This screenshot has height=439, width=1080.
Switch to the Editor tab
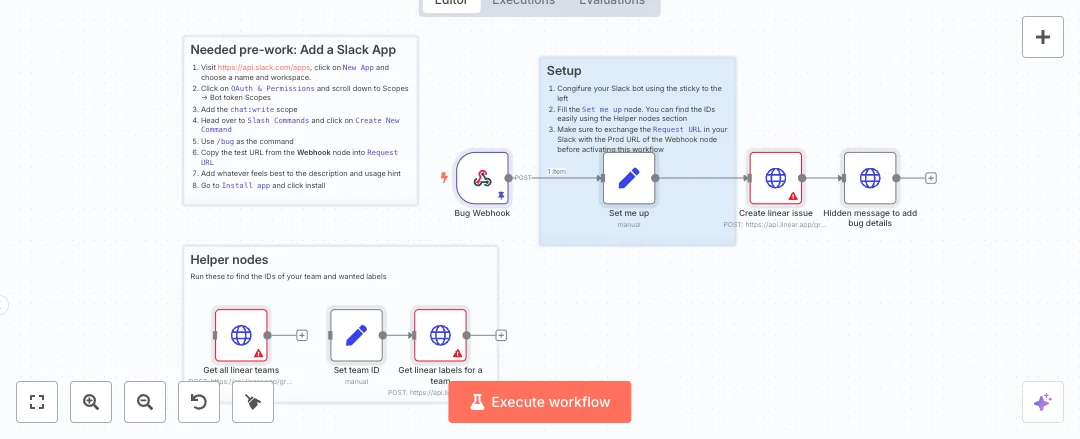pyautogui.click(x=451, y=3)
